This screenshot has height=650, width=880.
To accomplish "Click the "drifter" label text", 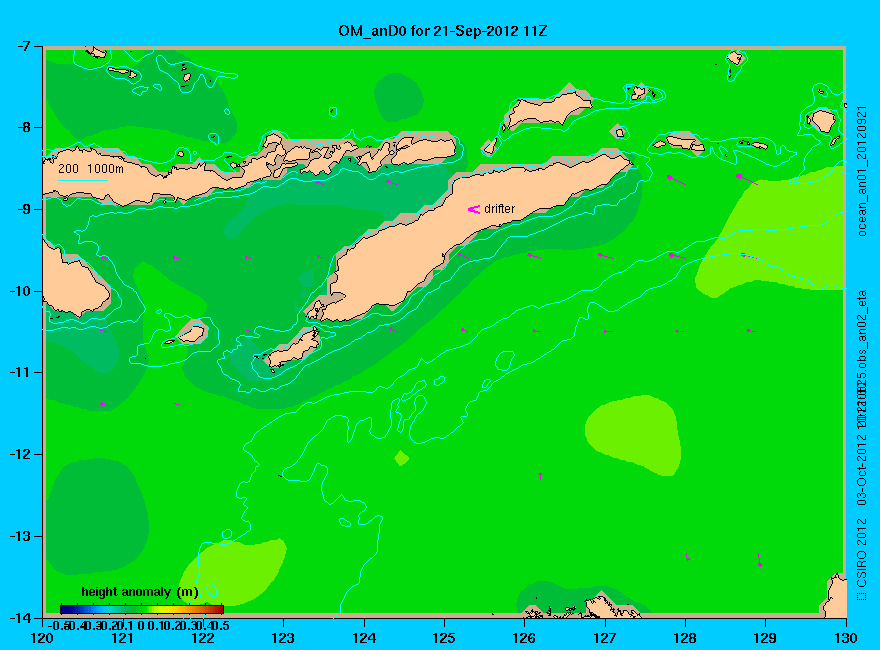I will click(499, 209).
